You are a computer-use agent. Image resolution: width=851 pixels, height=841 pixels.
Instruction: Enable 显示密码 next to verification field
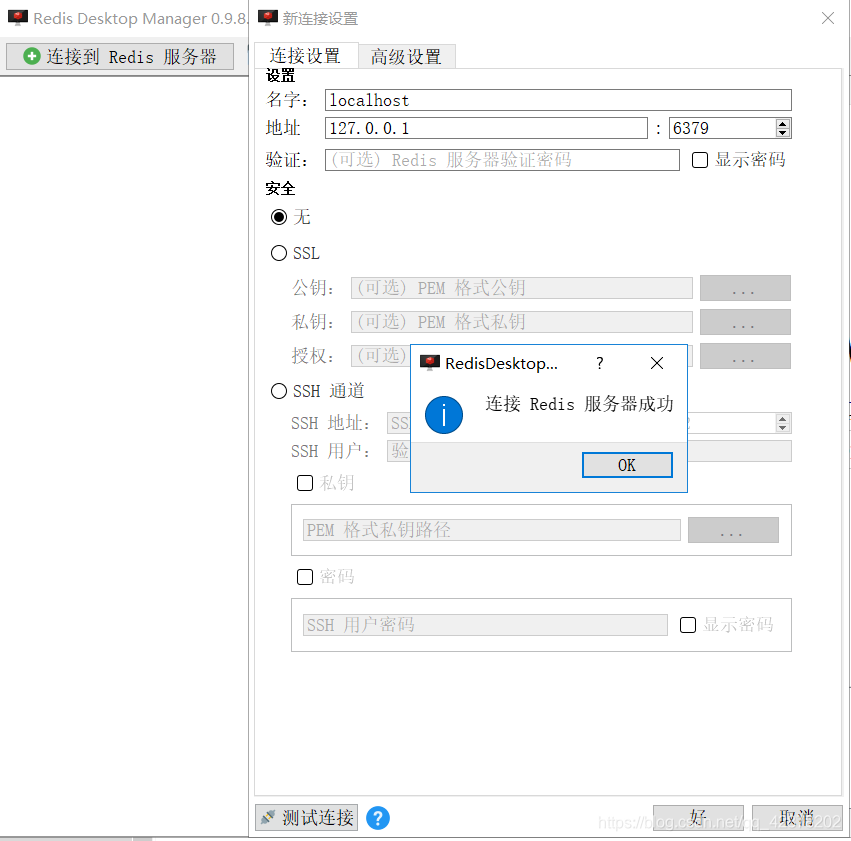click(x=699, y=160)
